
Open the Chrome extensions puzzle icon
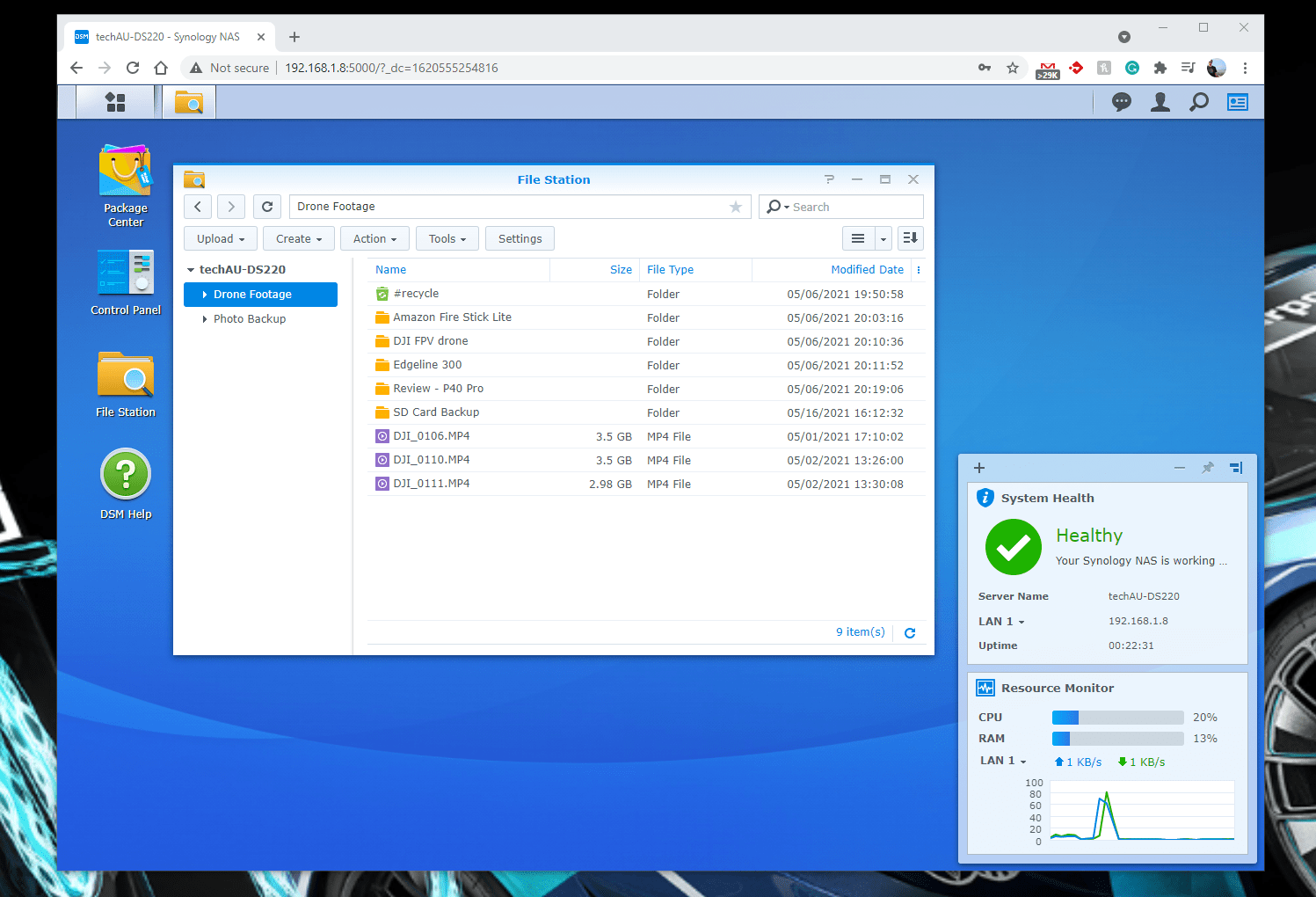coord(1160,68)
